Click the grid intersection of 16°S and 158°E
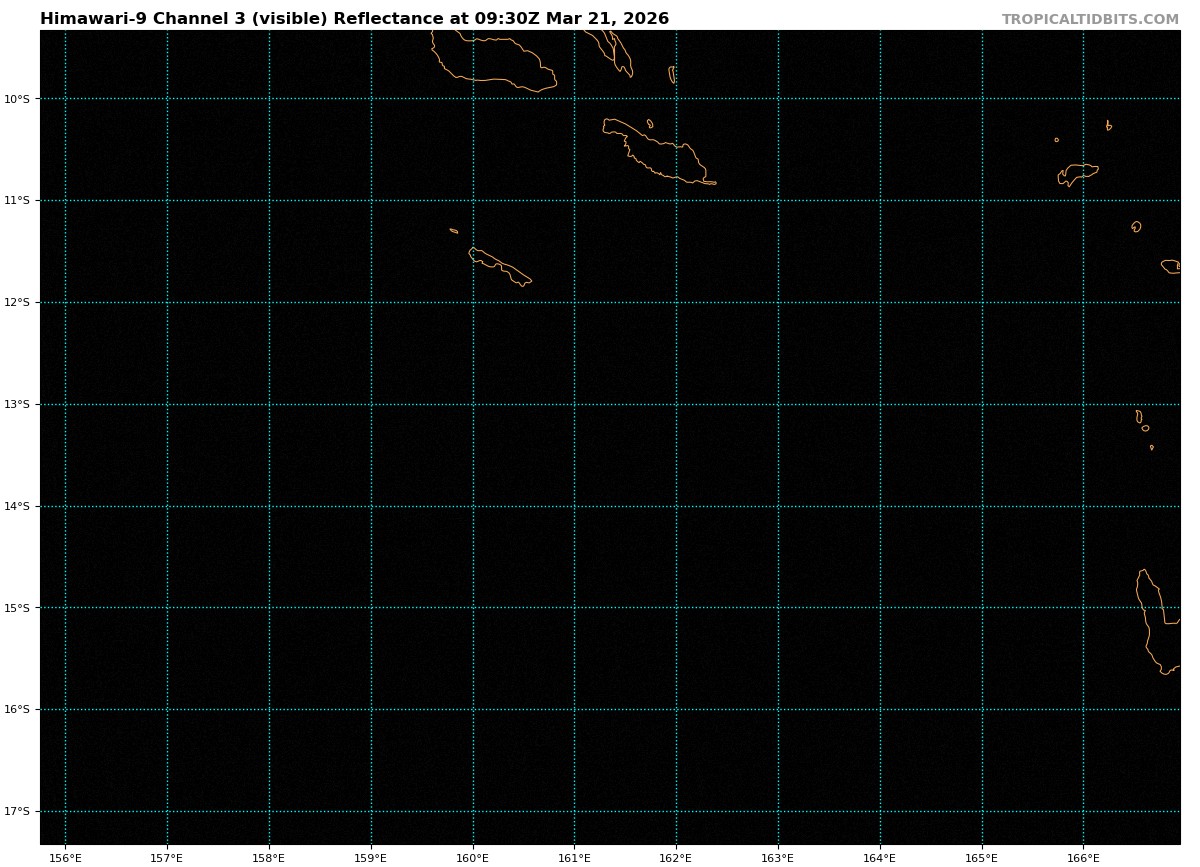Screen dimensions: 1200x867 (269, 709)
